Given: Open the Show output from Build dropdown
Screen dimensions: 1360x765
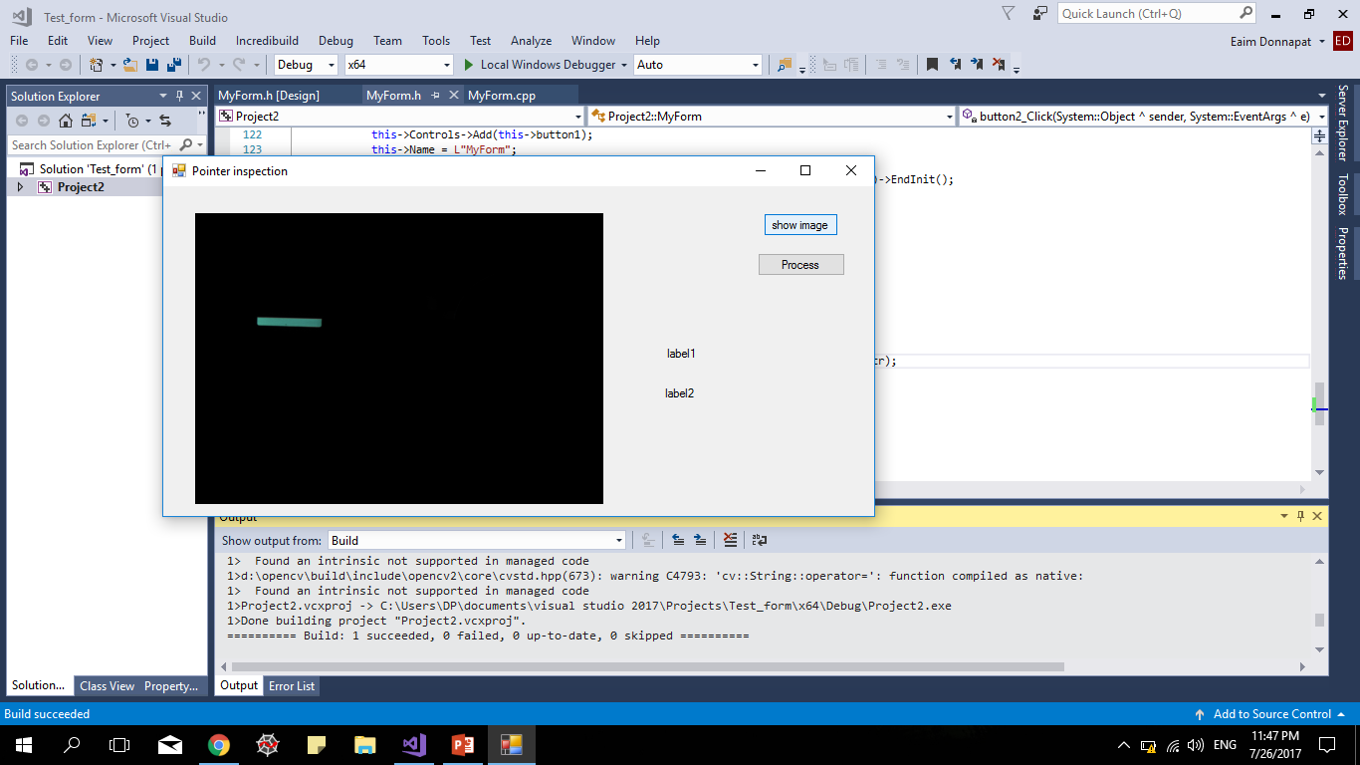Looking at the screenshot, I should 477,540.
